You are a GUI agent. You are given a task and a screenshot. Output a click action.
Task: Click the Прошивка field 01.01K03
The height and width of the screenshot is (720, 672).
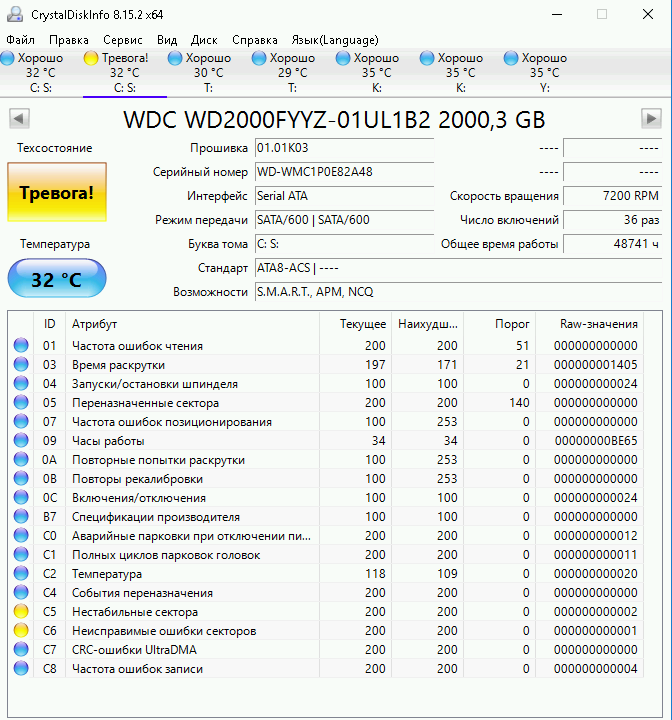(x=344, y=148)
